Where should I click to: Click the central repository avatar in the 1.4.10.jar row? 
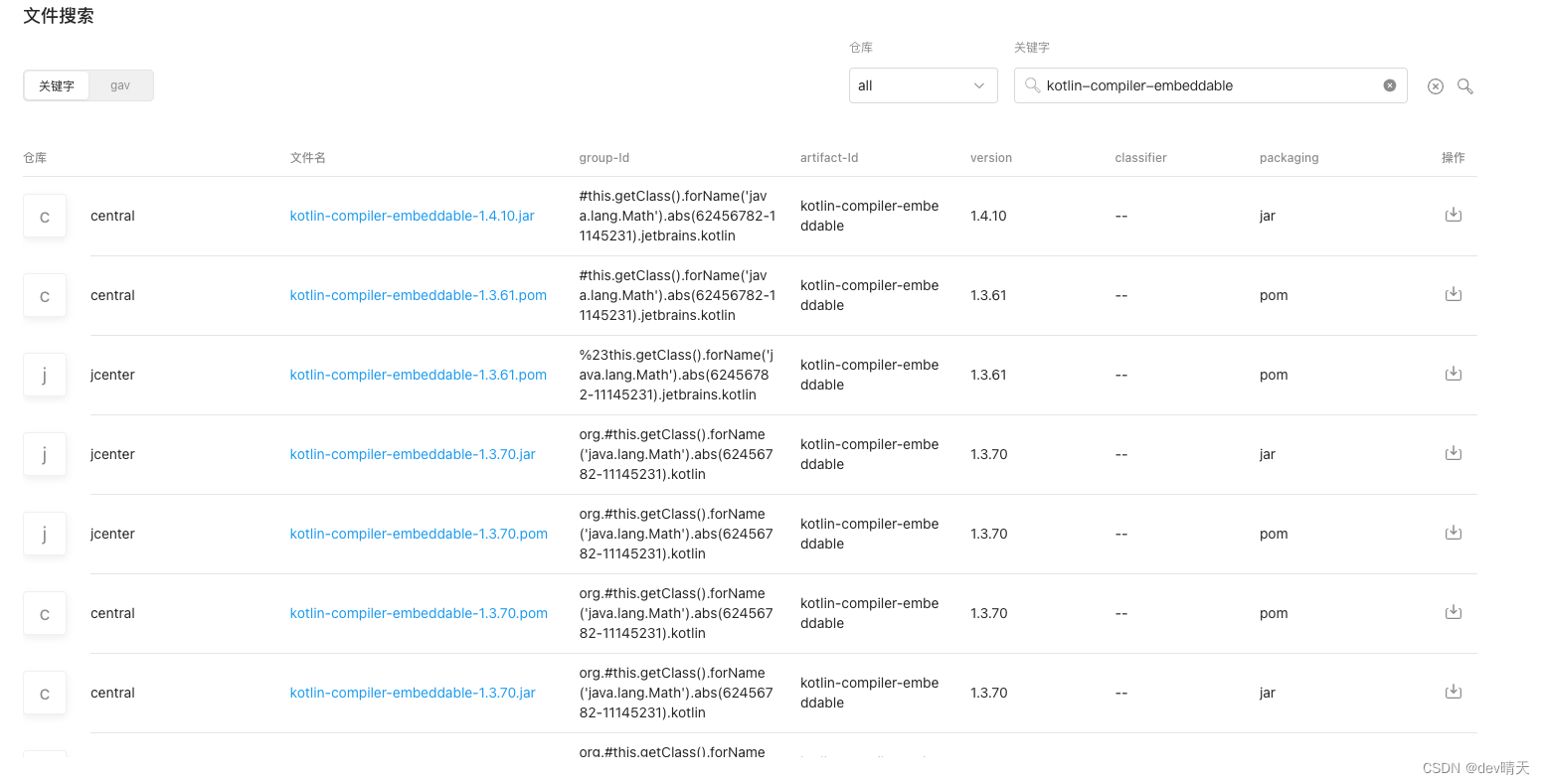click(45, 216)
